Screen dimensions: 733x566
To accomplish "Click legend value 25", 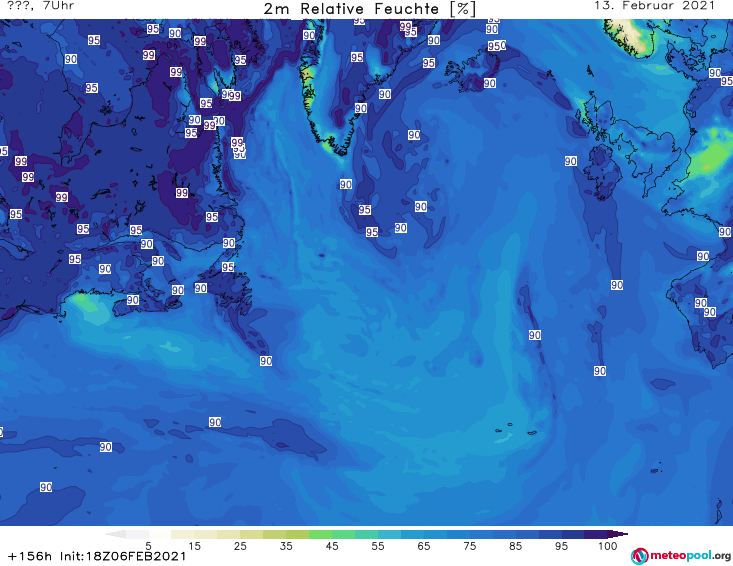I will (240, 546).
